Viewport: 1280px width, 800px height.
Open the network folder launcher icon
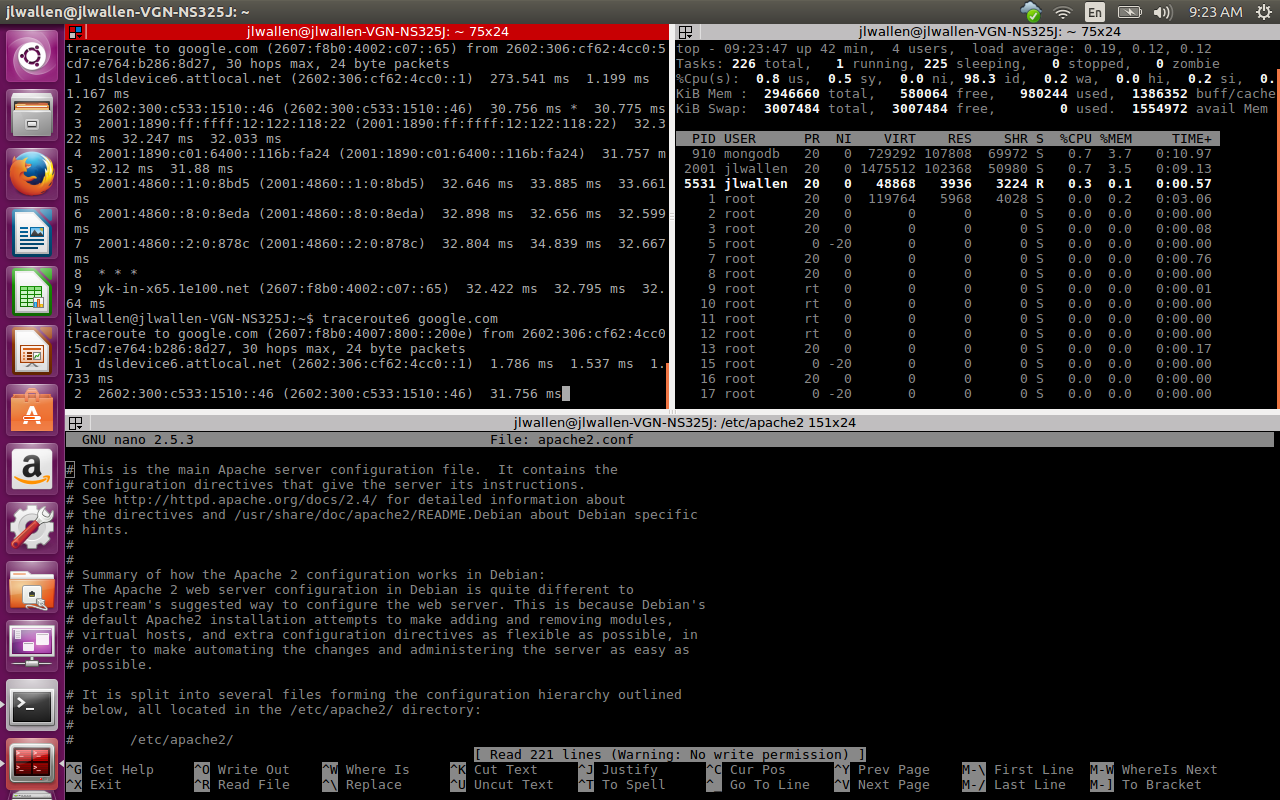33,587
